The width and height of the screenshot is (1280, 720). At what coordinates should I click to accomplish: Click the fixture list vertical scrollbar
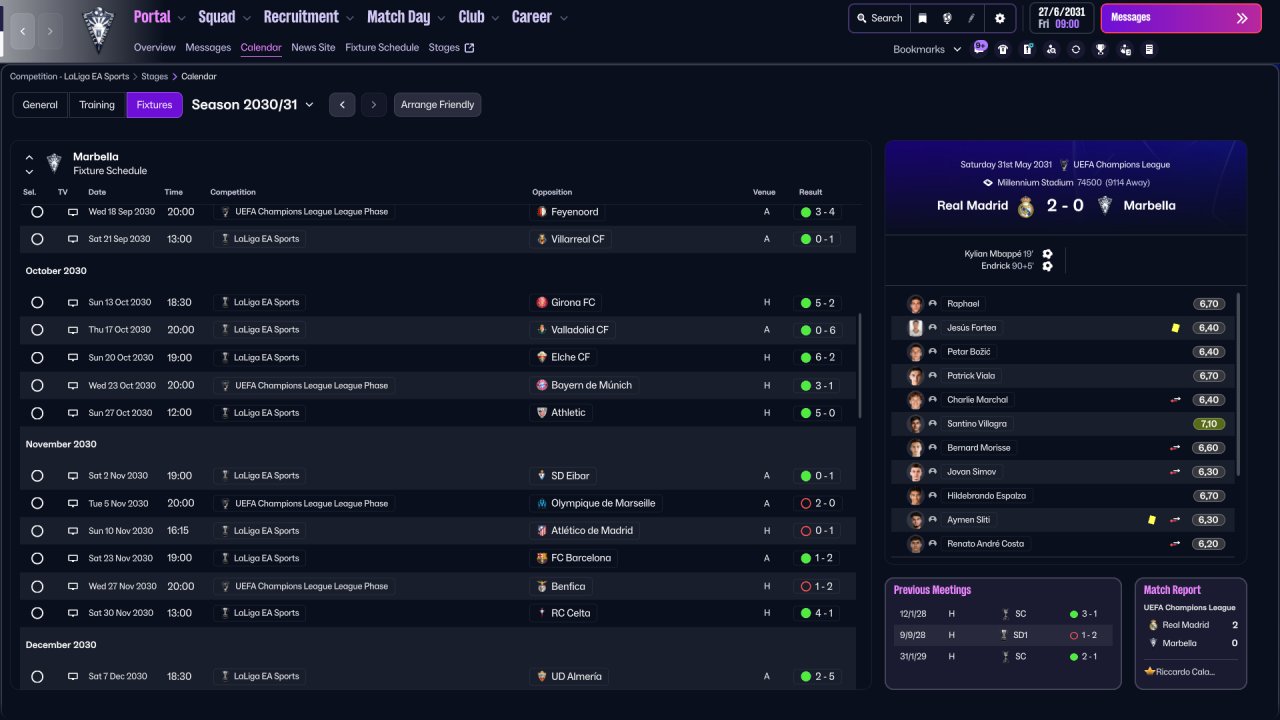(x=859, y=366)
